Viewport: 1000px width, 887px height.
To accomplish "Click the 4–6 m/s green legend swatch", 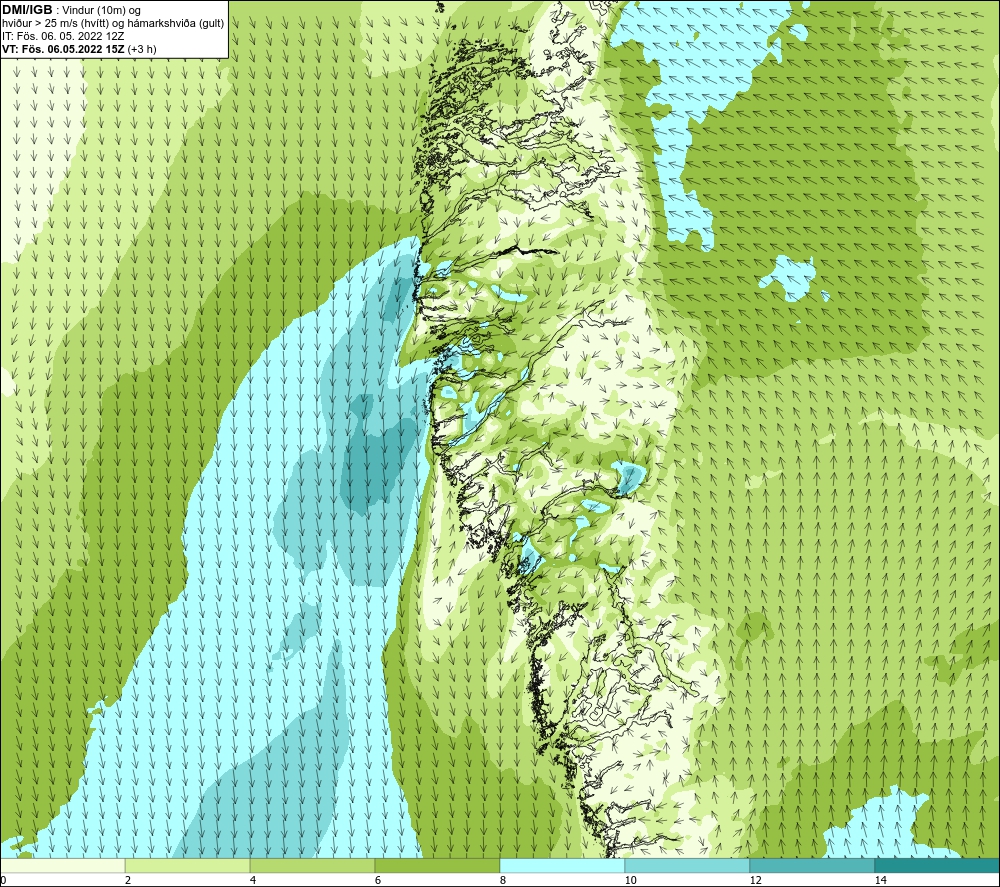I will click(312, 865).
